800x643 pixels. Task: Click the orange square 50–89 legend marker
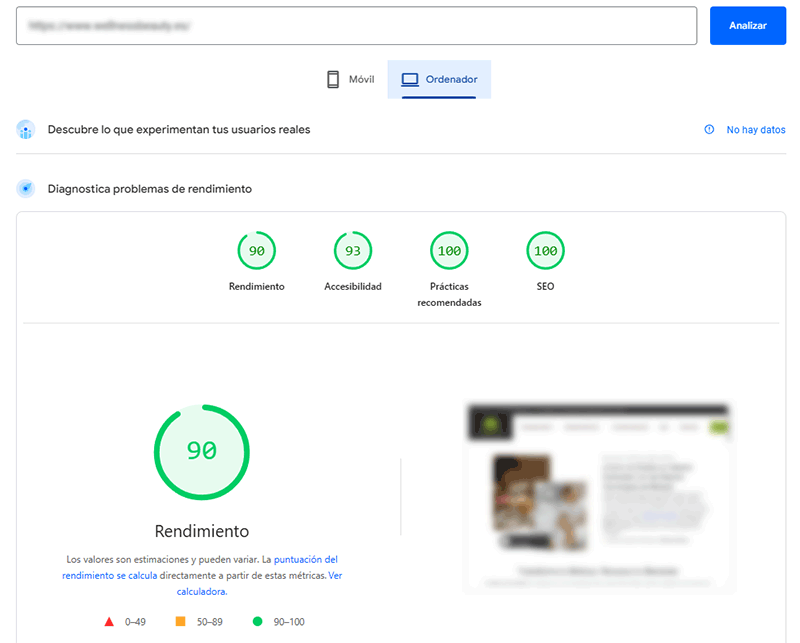pos(183,621)
